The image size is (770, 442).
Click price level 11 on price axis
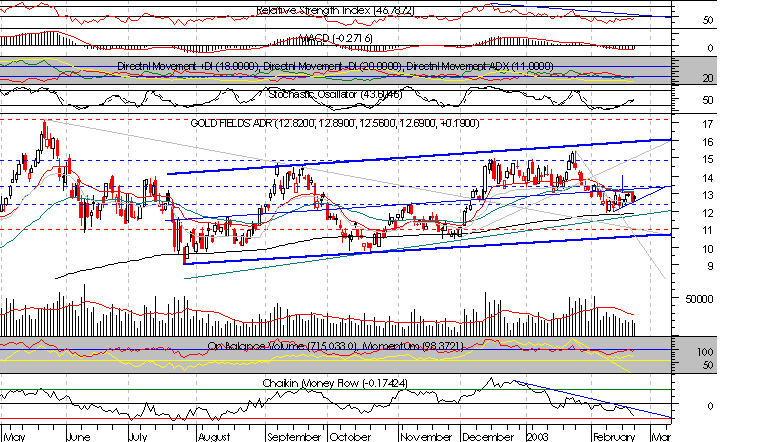coord(707,231)
